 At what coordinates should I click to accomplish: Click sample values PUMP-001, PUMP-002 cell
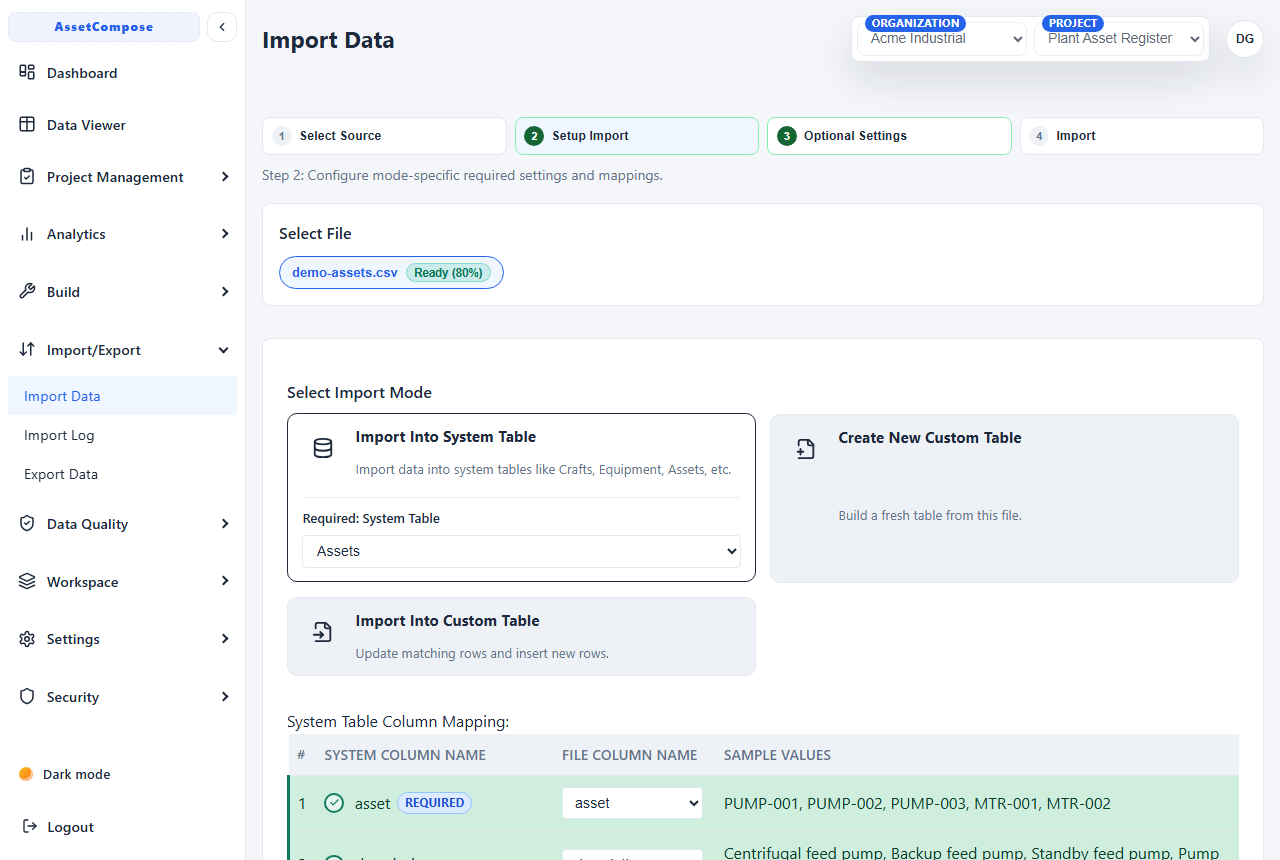pos(917,803)
